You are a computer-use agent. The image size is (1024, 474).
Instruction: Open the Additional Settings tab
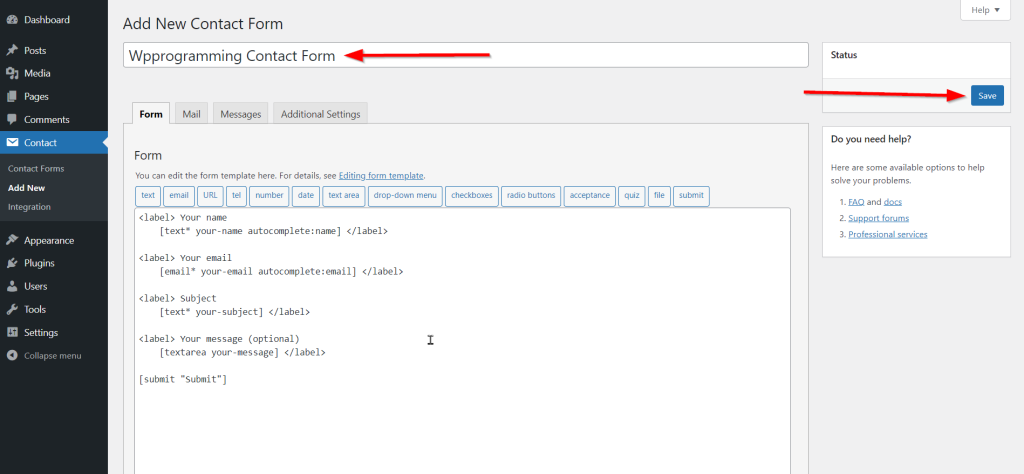pyautogui.click(x=320, y=114)
